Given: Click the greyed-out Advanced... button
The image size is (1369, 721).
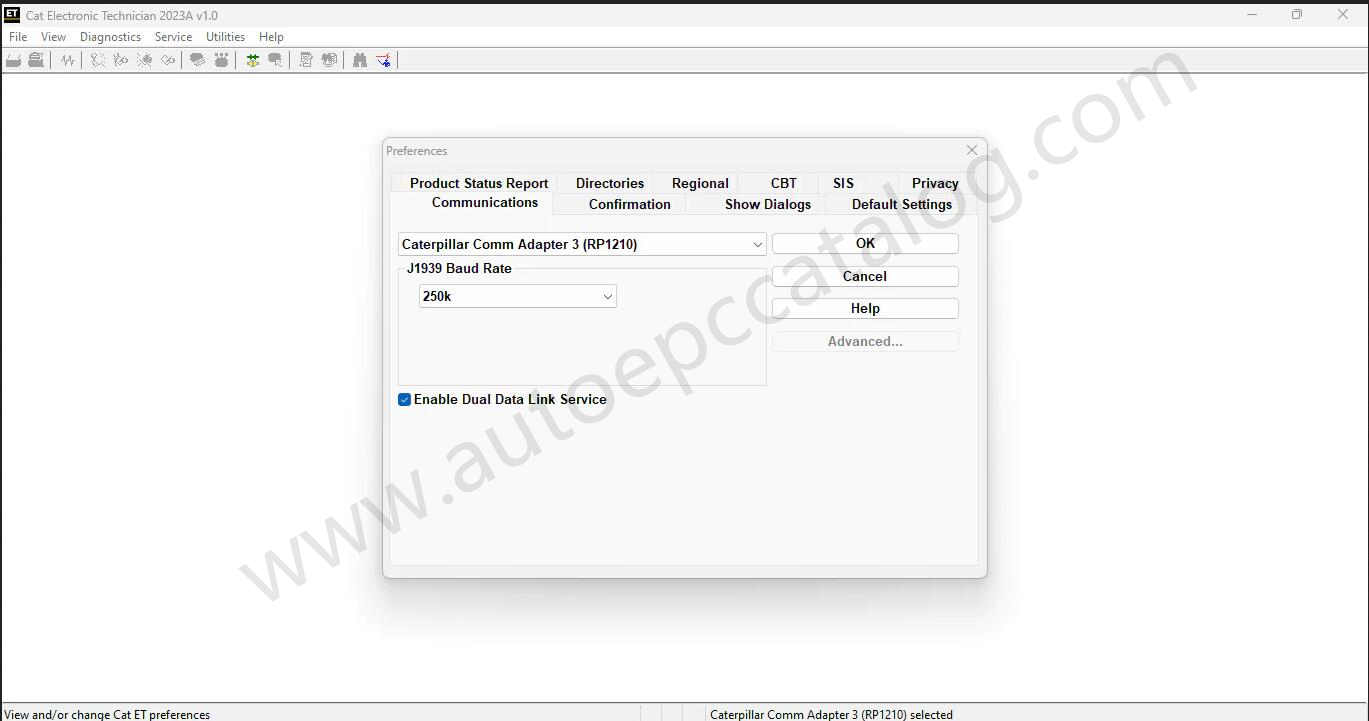Looking at the screenshot, I should [x=865, y=341].
